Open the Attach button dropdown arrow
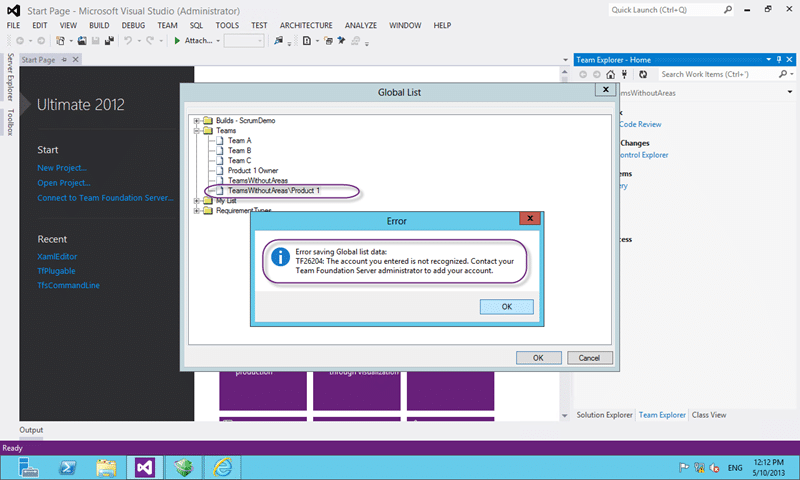The width and height of the screenshot is (800, 480). point(218,41)
